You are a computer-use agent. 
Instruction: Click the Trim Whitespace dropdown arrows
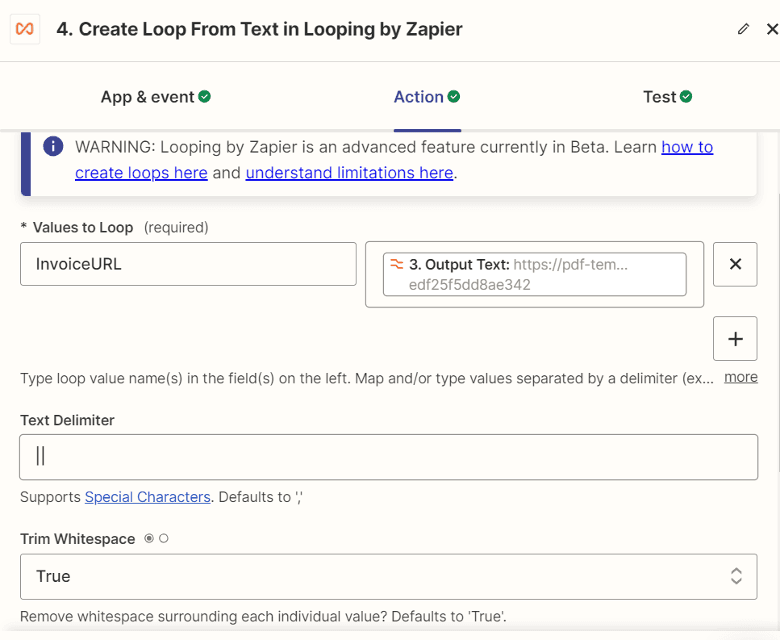[x=736, y=576]
